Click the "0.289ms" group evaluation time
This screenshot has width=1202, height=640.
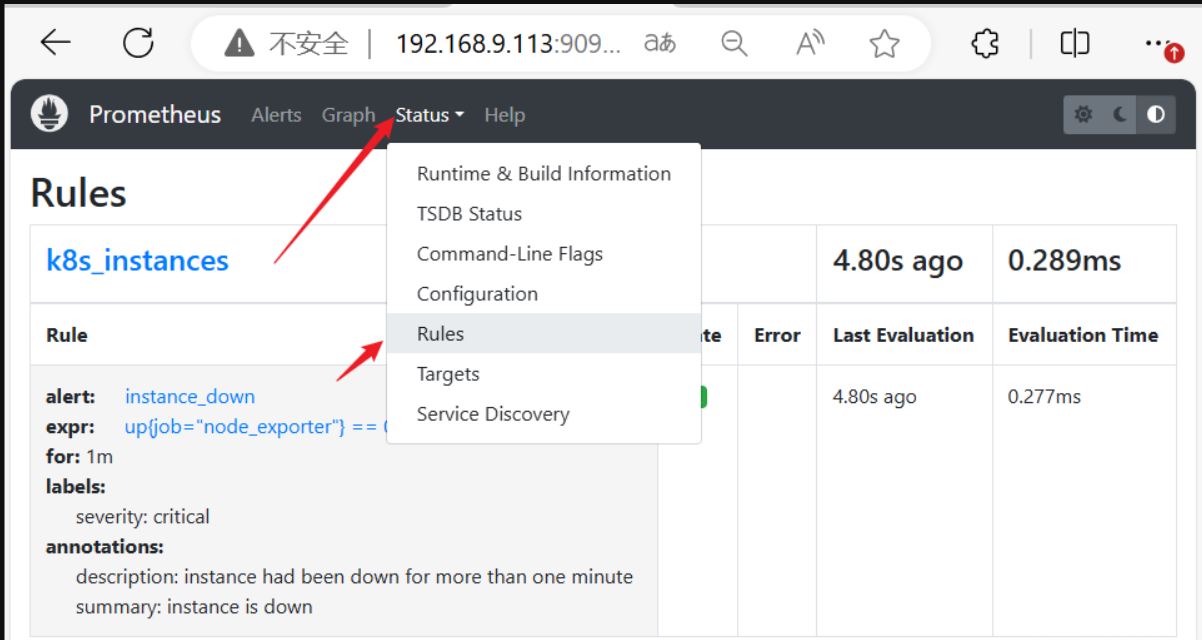1064,262
